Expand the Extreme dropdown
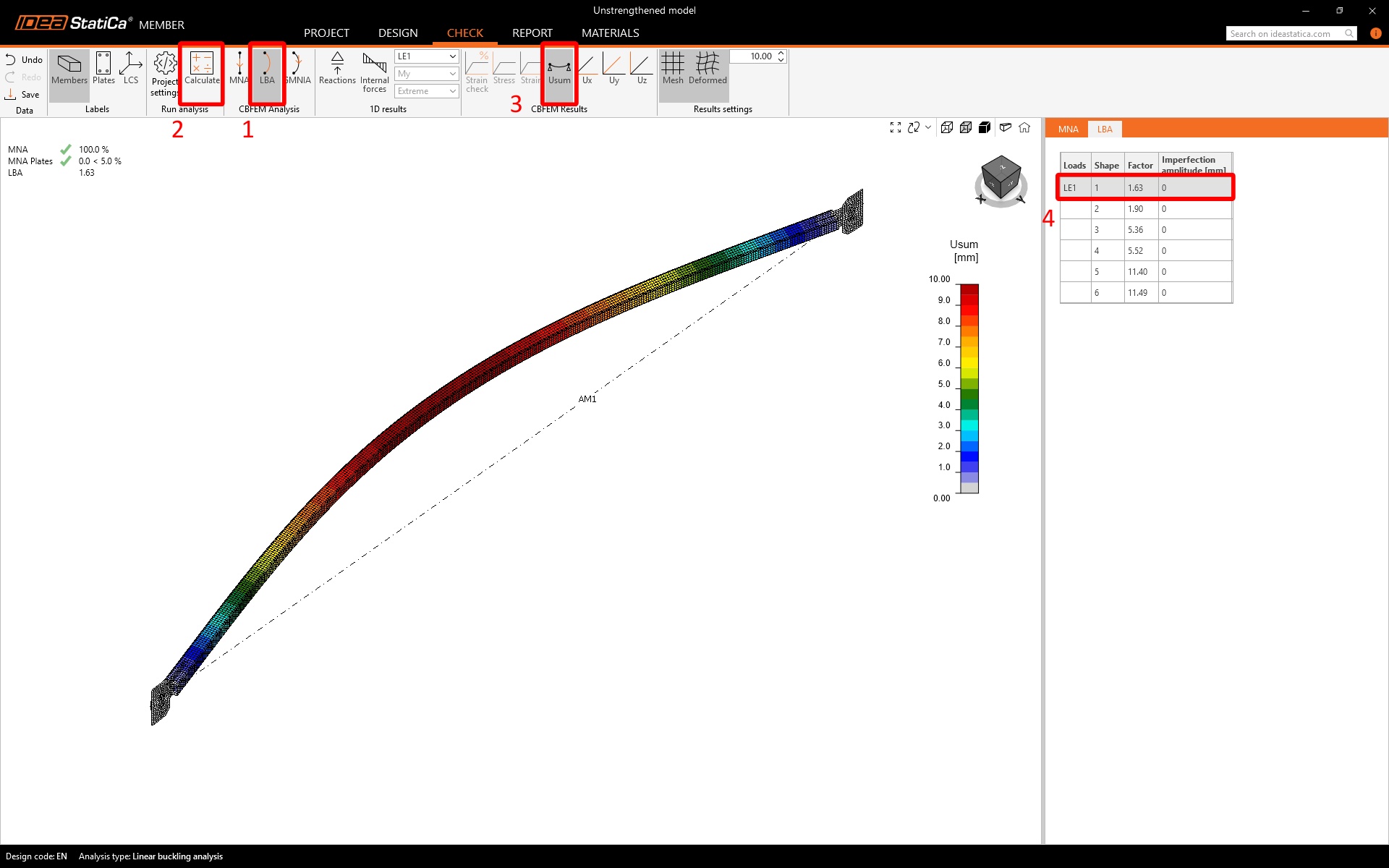This screenshot has width=1389, height=868. click(x=426, y=91)
